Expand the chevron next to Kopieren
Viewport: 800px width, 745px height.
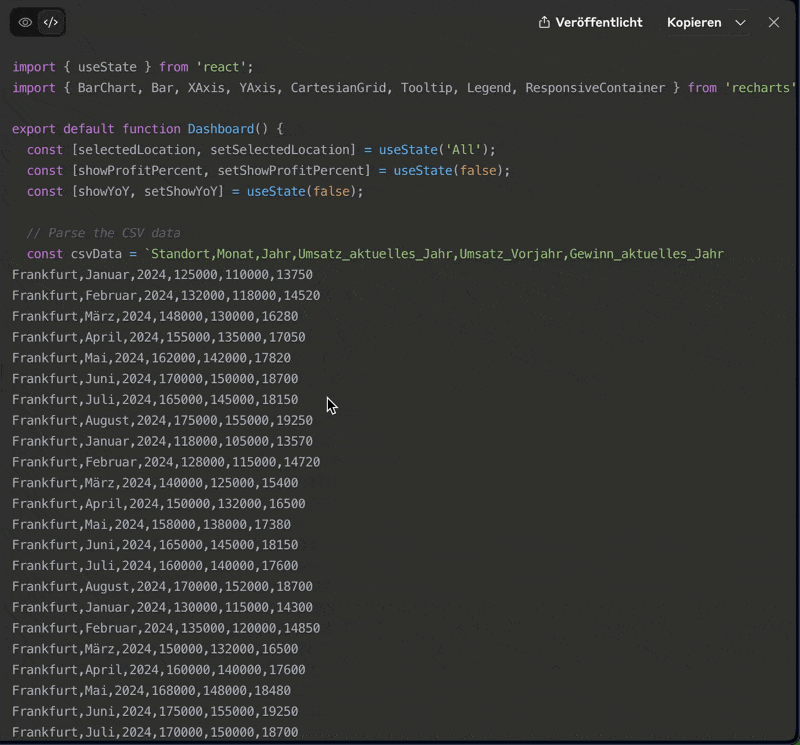tap(740, 22)
